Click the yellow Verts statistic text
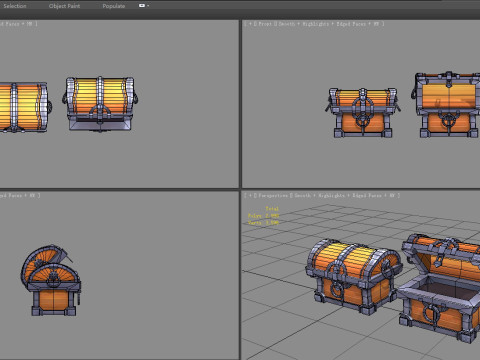The height and width of the screenshot is (360, 480). (x=263, y=222)
